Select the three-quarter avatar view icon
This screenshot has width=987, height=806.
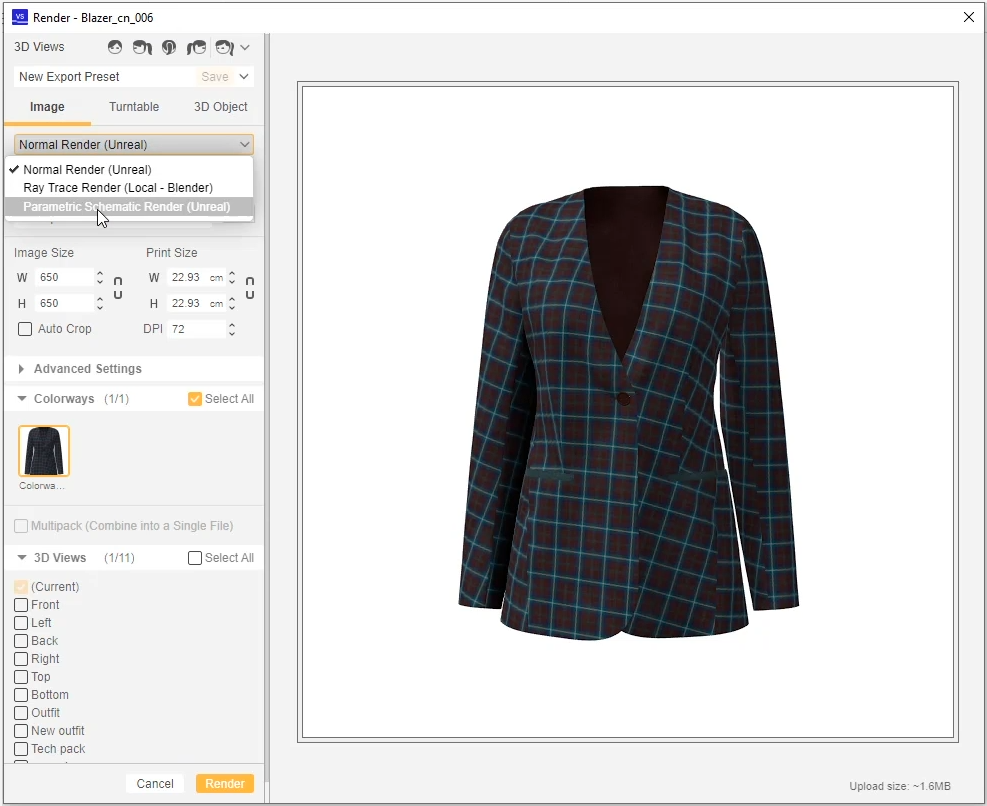click(x=224, y=47)
